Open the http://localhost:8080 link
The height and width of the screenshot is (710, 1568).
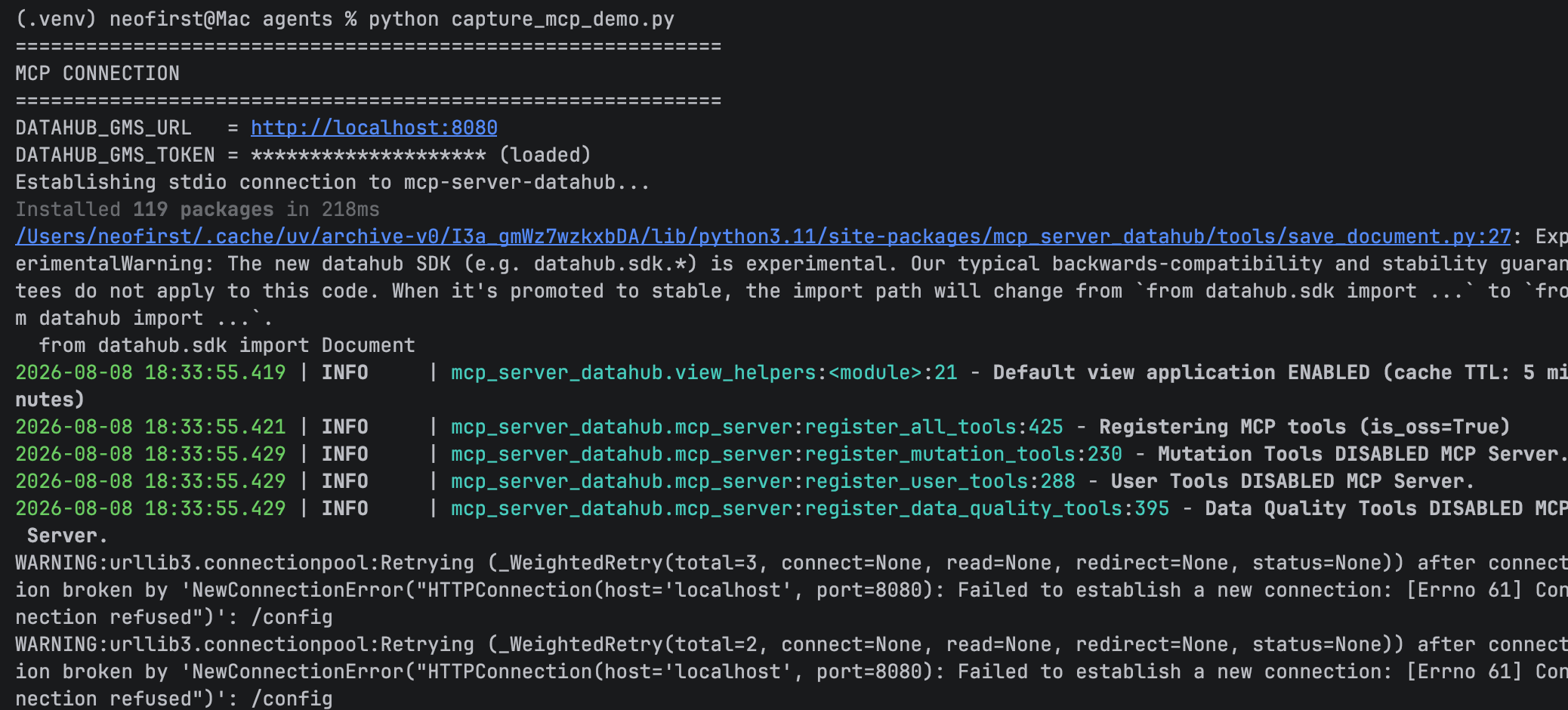[x=374, y=128]
